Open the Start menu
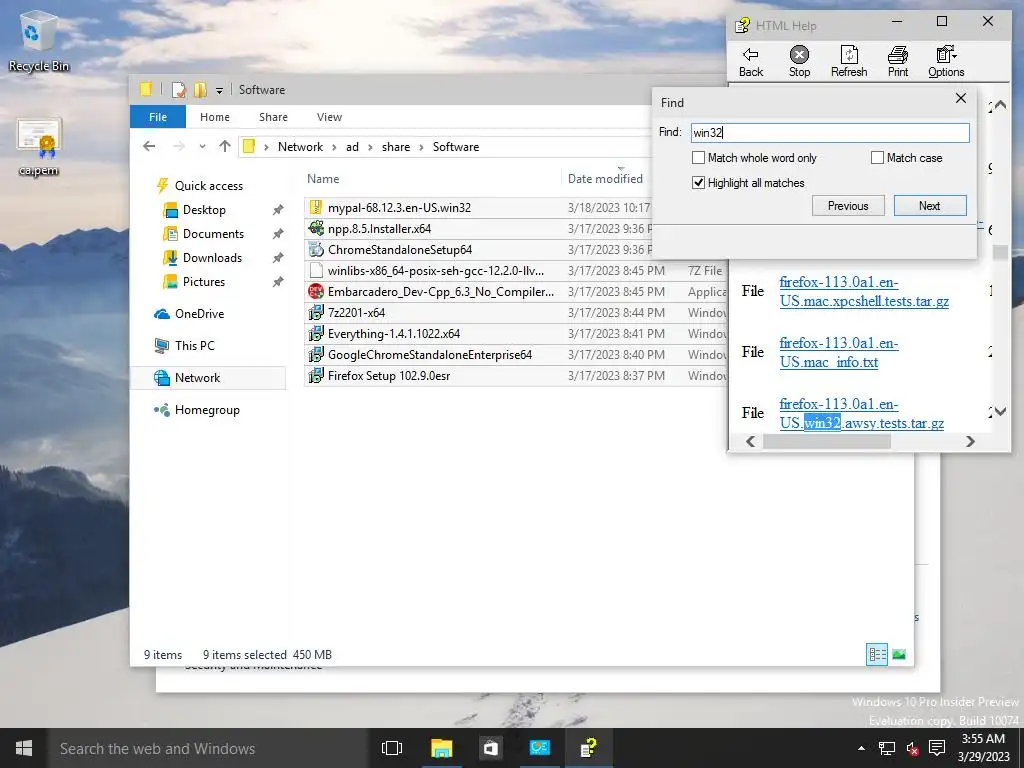1024x768 pixels. [x=24, y=748]
